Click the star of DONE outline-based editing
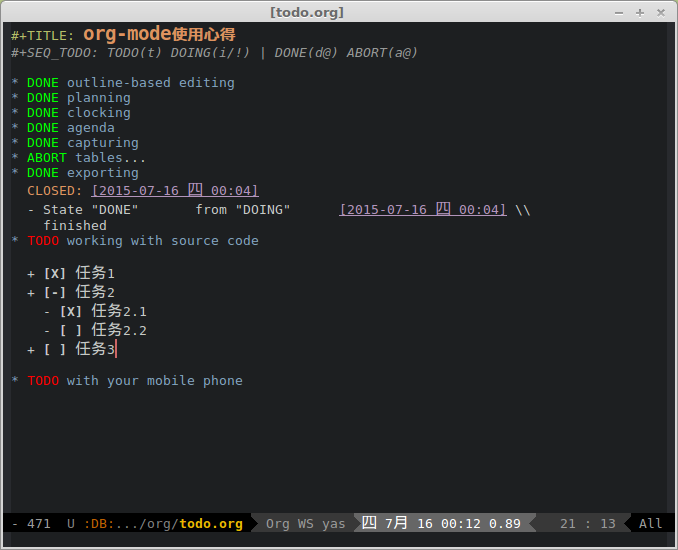 pos(15,82)
